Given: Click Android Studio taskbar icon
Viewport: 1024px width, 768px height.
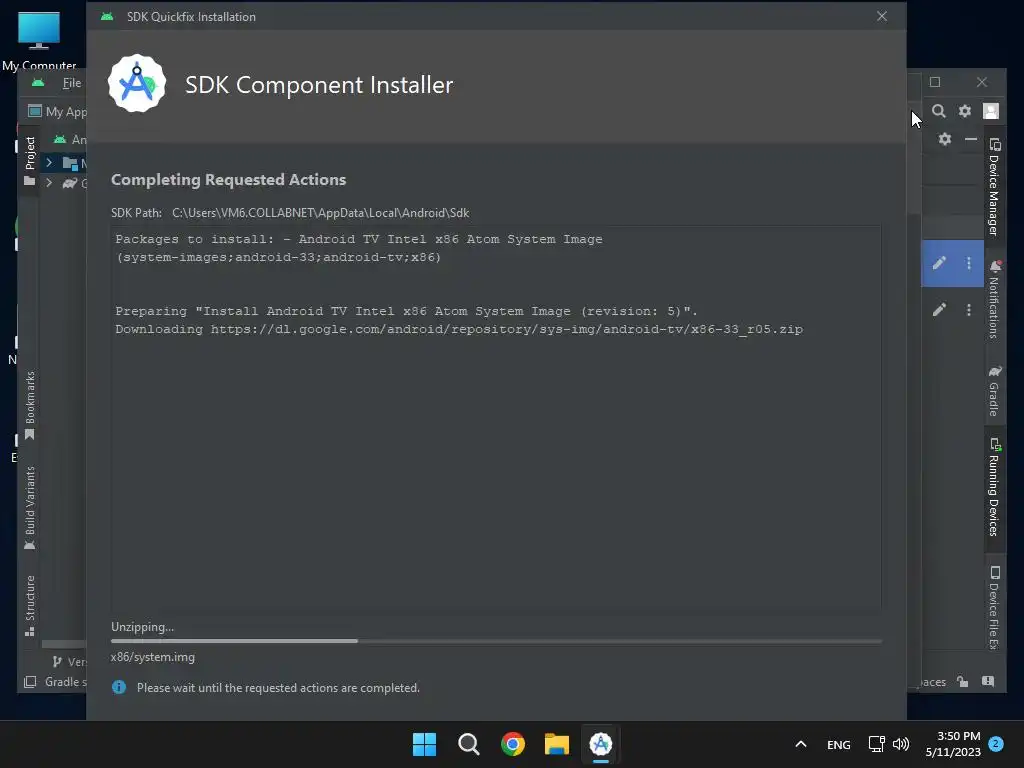Looking at the screenshot, I should pyautogui.click(x=601, y=744).
